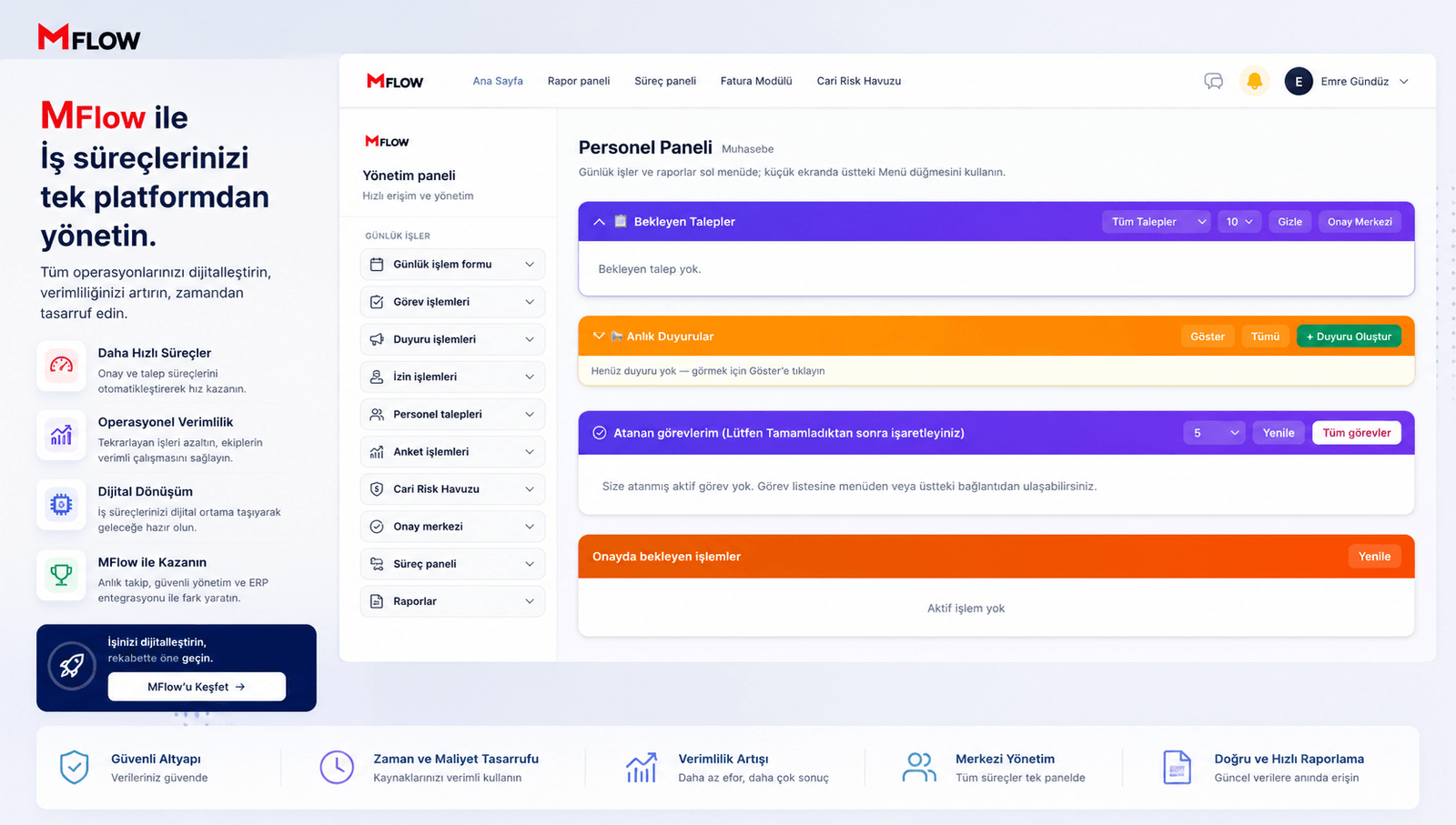Click the person icon beside İzin işlemleri
This screenshot has width=1456, height=825.
[377, 377]
